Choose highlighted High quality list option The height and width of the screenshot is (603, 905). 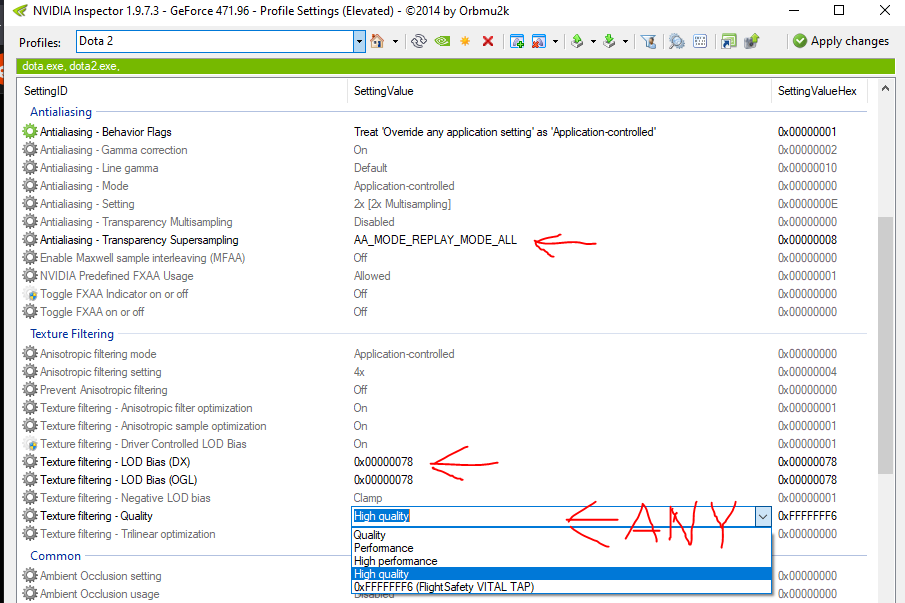tap(561, 574)
